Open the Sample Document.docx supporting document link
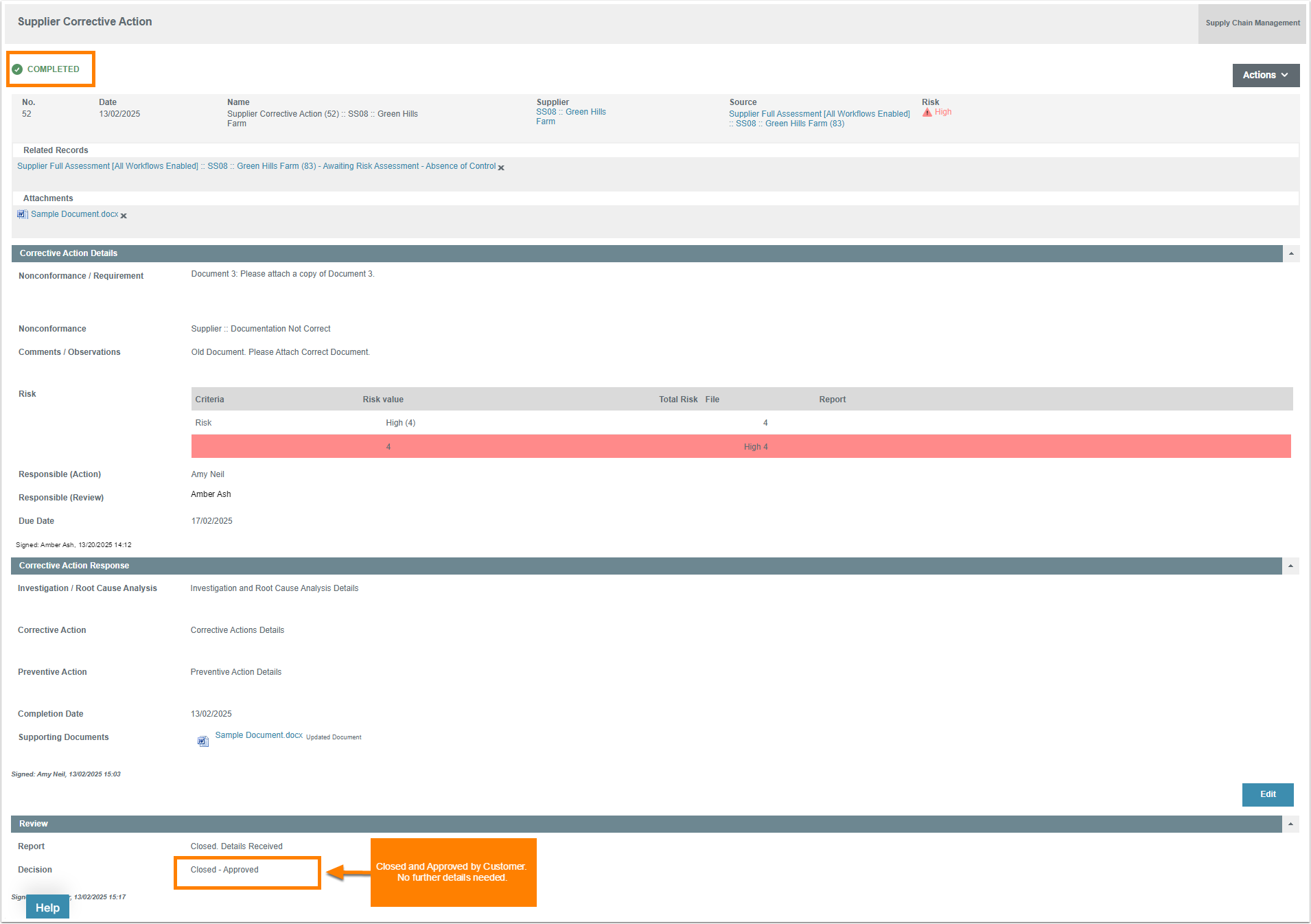1311x924 pixels. 259,735
